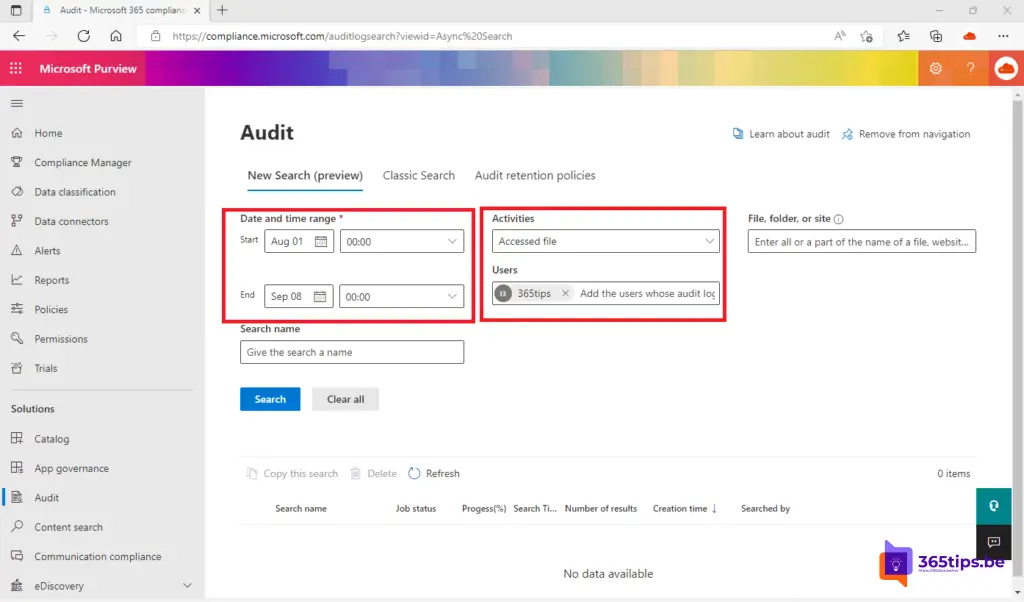Screen dimensions: 1024x602
Task: Expand the eDiscovery chevron
Action: pos(187,586)
